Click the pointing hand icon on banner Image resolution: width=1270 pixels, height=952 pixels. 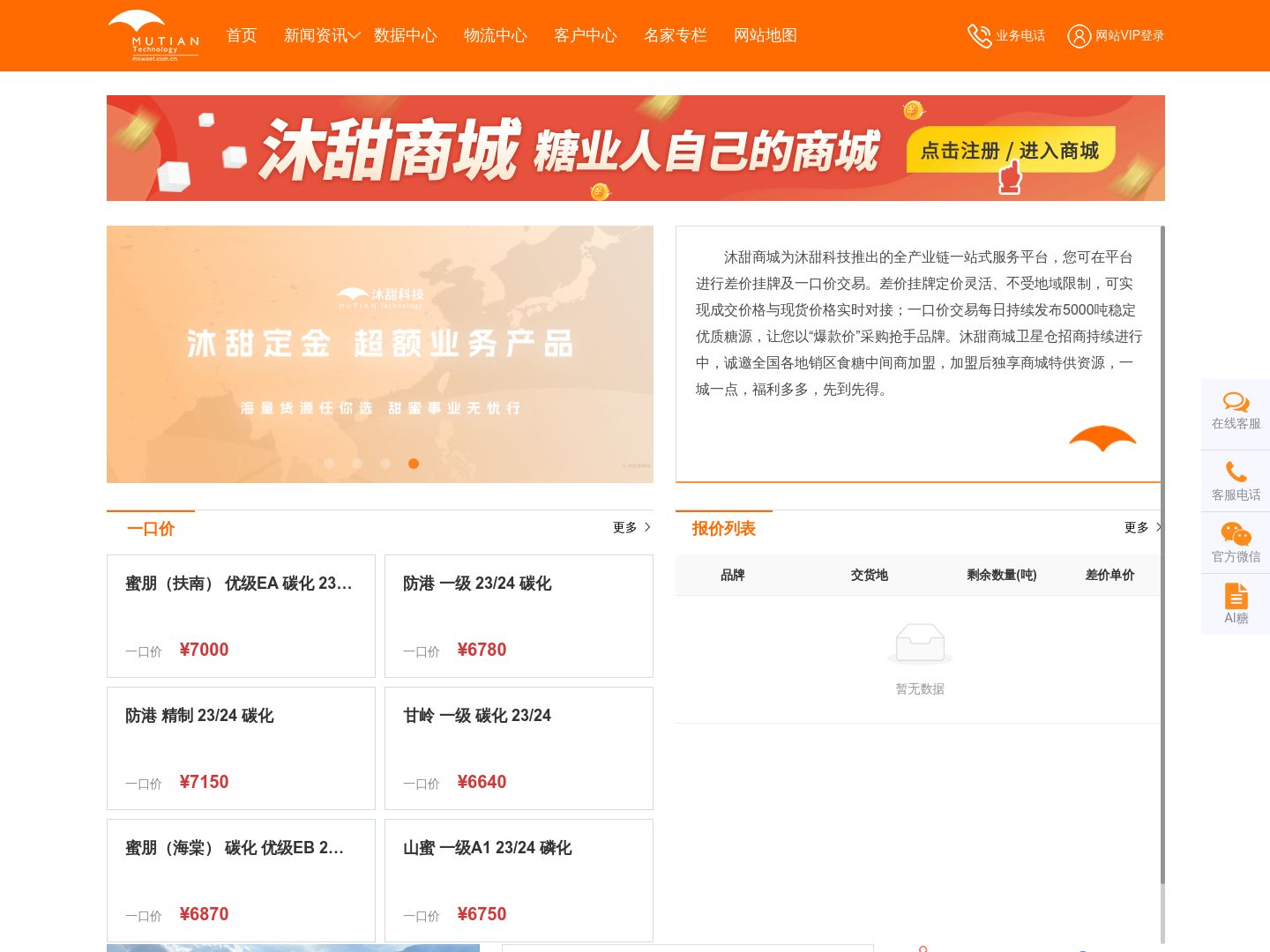tap(1010, 178)
